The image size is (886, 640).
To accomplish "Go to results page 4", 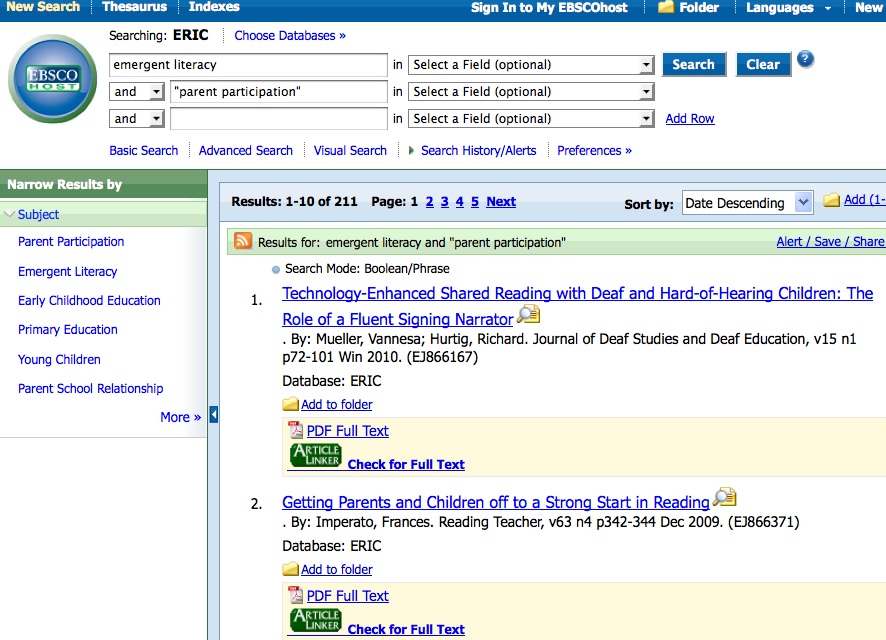I will tap(459, 202).
